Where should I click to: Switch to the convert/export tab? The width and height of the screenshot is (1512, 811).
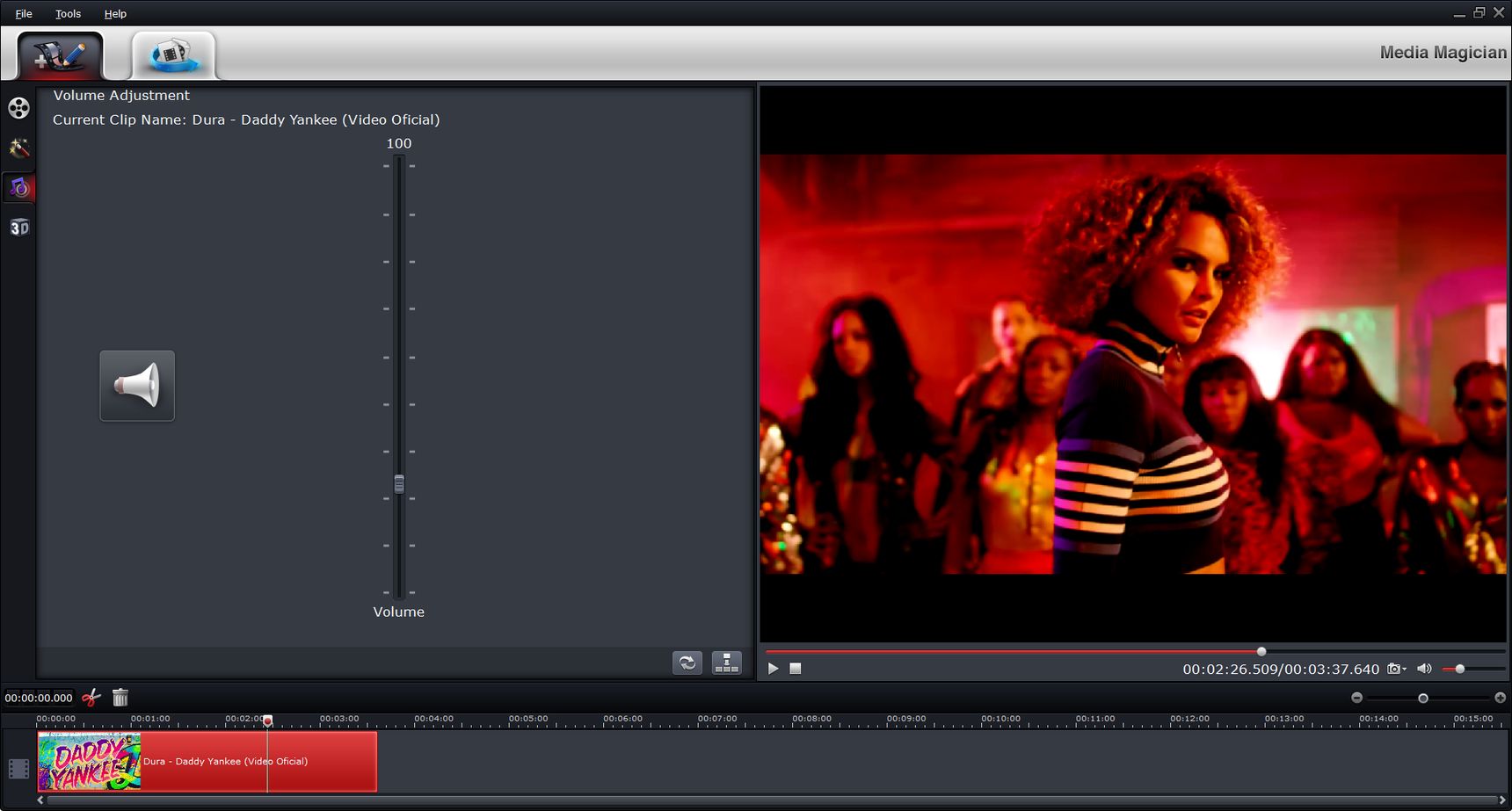click(173, 55)
